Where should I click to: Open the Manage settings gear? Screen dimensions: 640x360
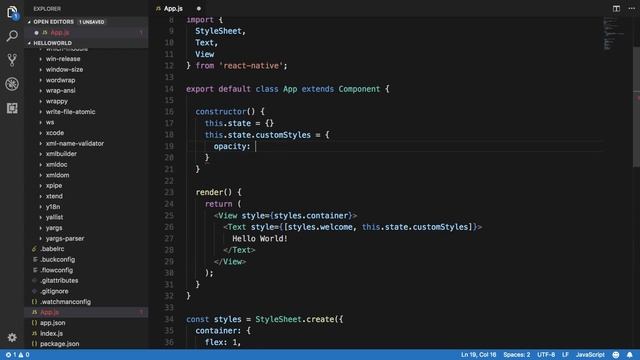[12, 338]
